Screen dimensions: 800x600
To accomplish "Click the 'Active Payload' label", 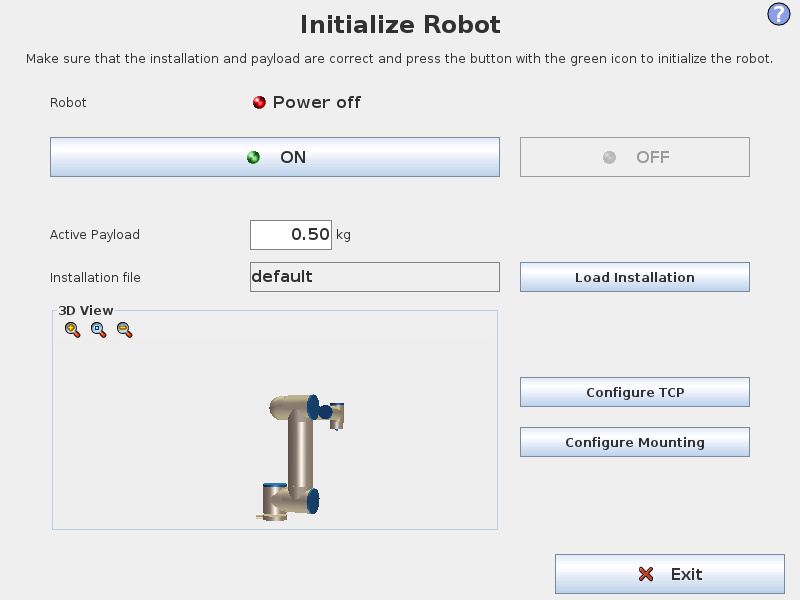I will (x=94, y=235).
